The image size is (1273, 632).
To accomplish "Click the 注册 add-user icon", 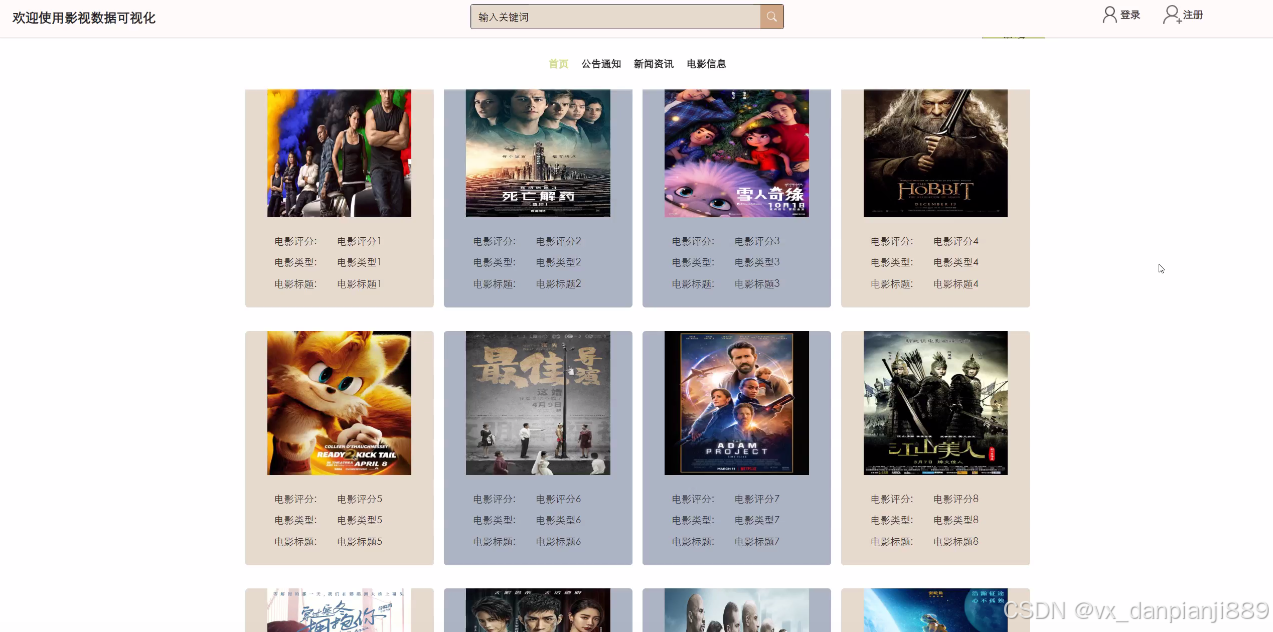I will 1171,15.
